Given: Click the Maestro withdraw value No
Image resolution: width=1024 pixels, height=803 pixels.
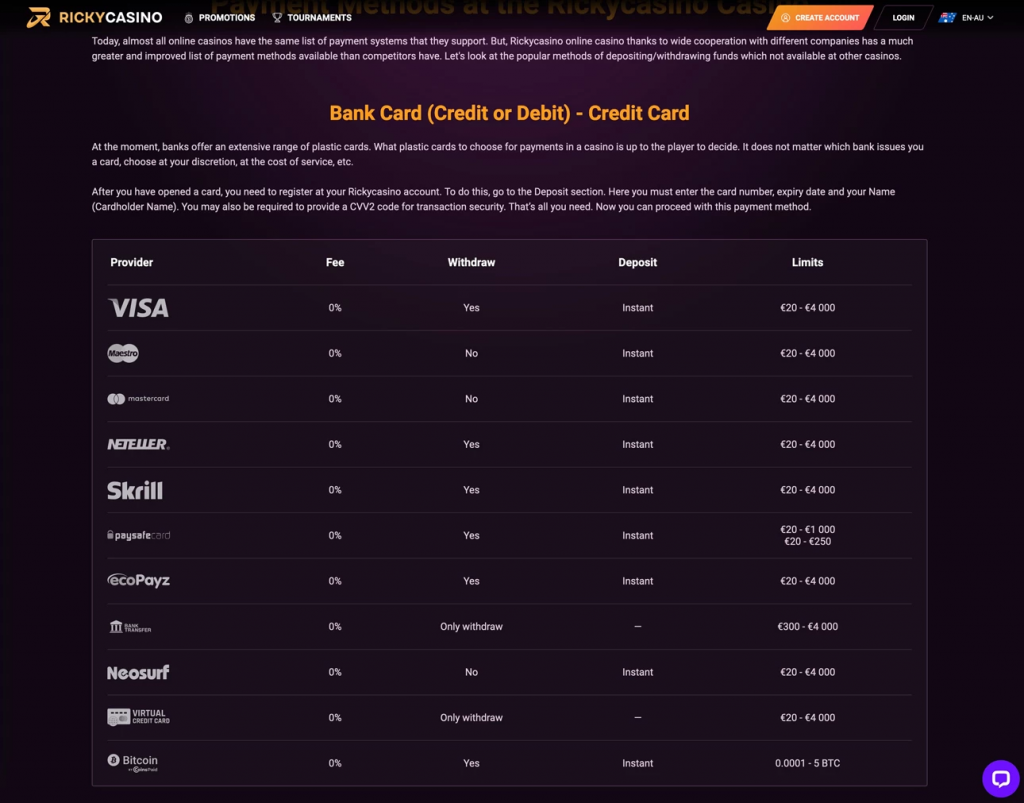Looking at the screenshot, I should pyautogui.click(x=472, y=353).
